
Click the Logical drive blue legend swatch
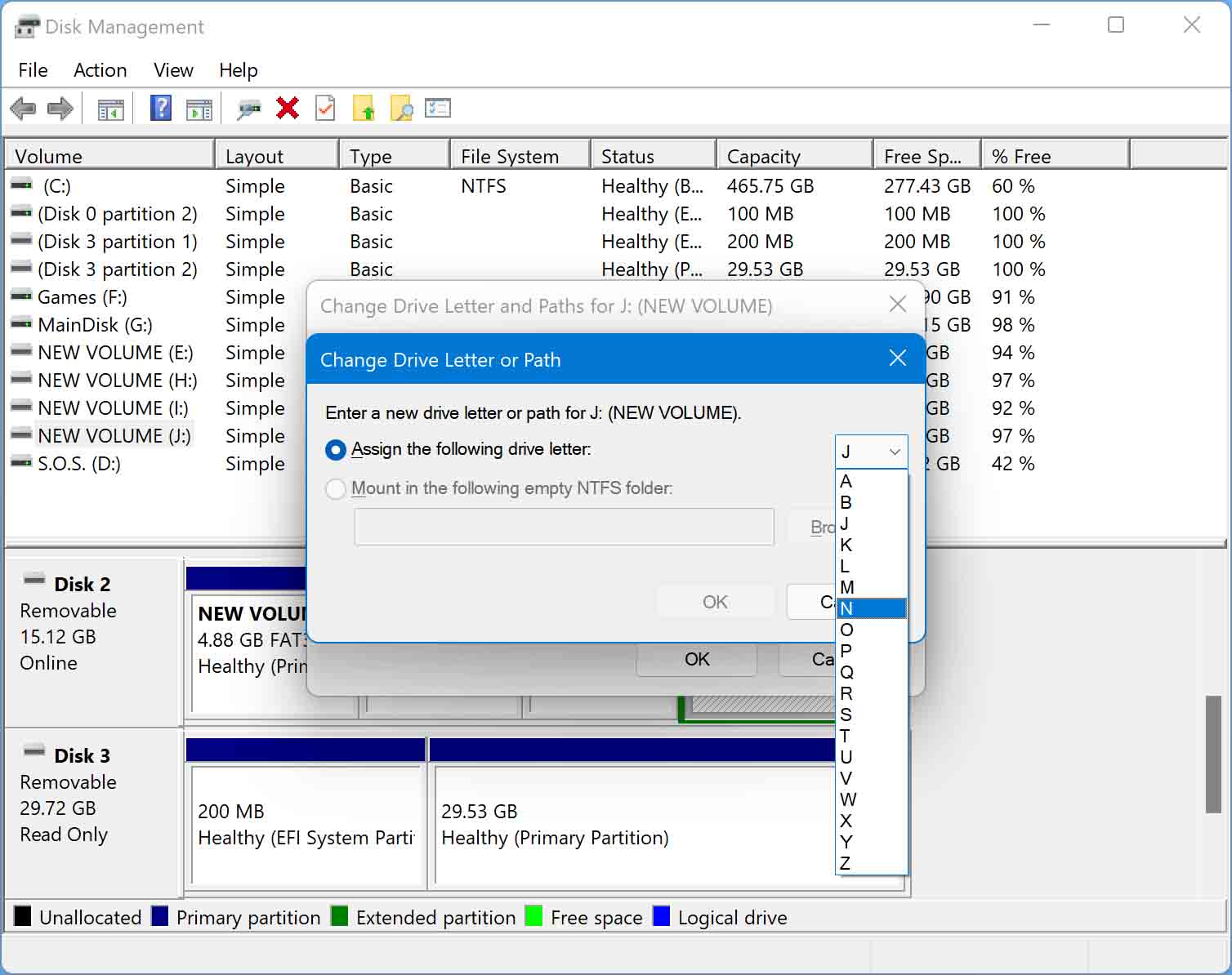(x=662, y=916)
